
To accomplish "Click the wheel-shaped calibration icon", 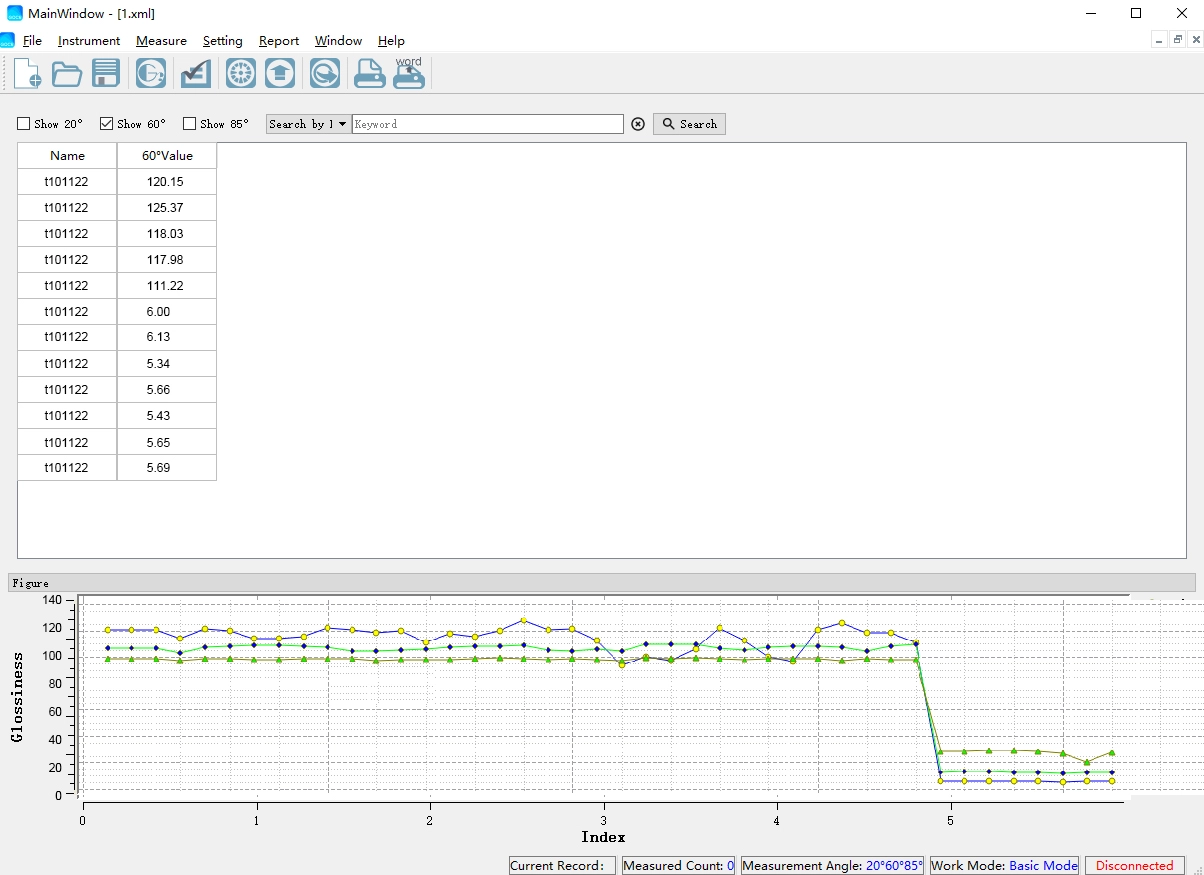I will pos(241,74).
